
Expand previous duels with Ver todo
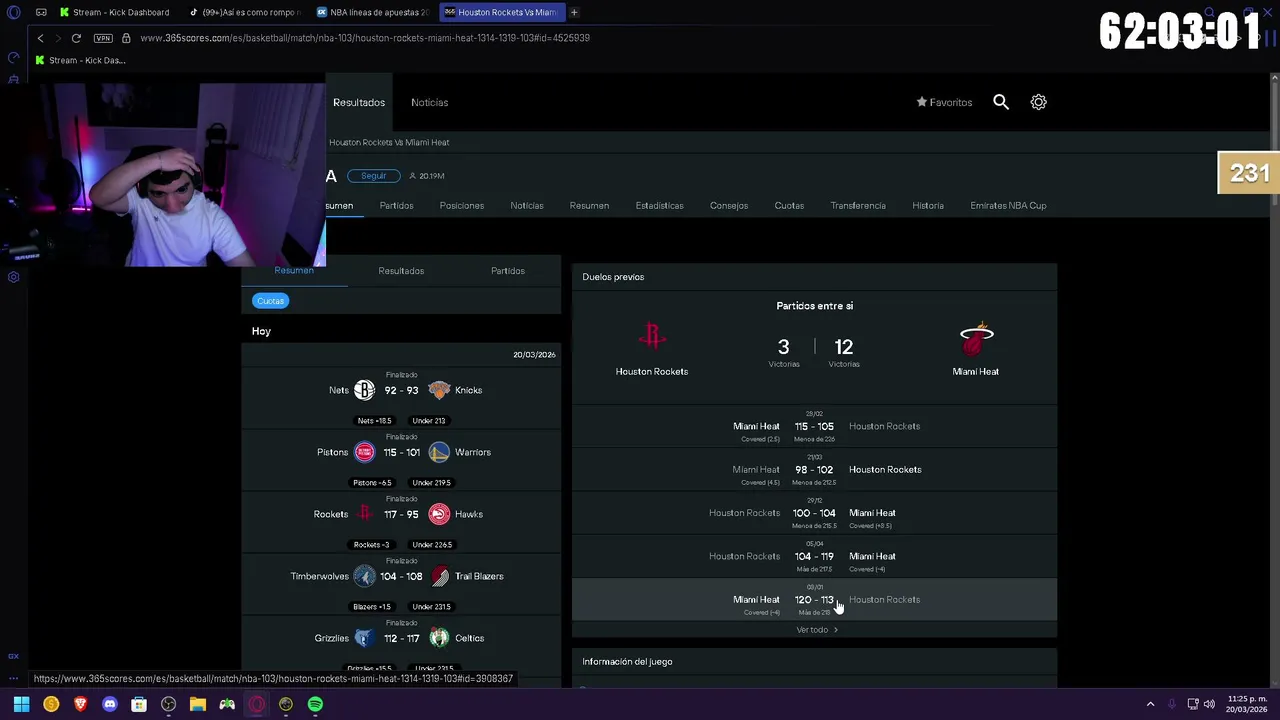click(x=817, y=630)
